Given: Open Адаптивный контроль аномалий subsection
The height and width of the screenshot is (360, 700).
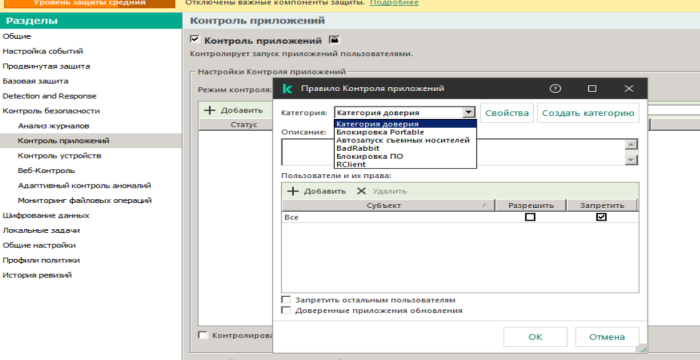Looking at the screenshot, I should (84, 185).
